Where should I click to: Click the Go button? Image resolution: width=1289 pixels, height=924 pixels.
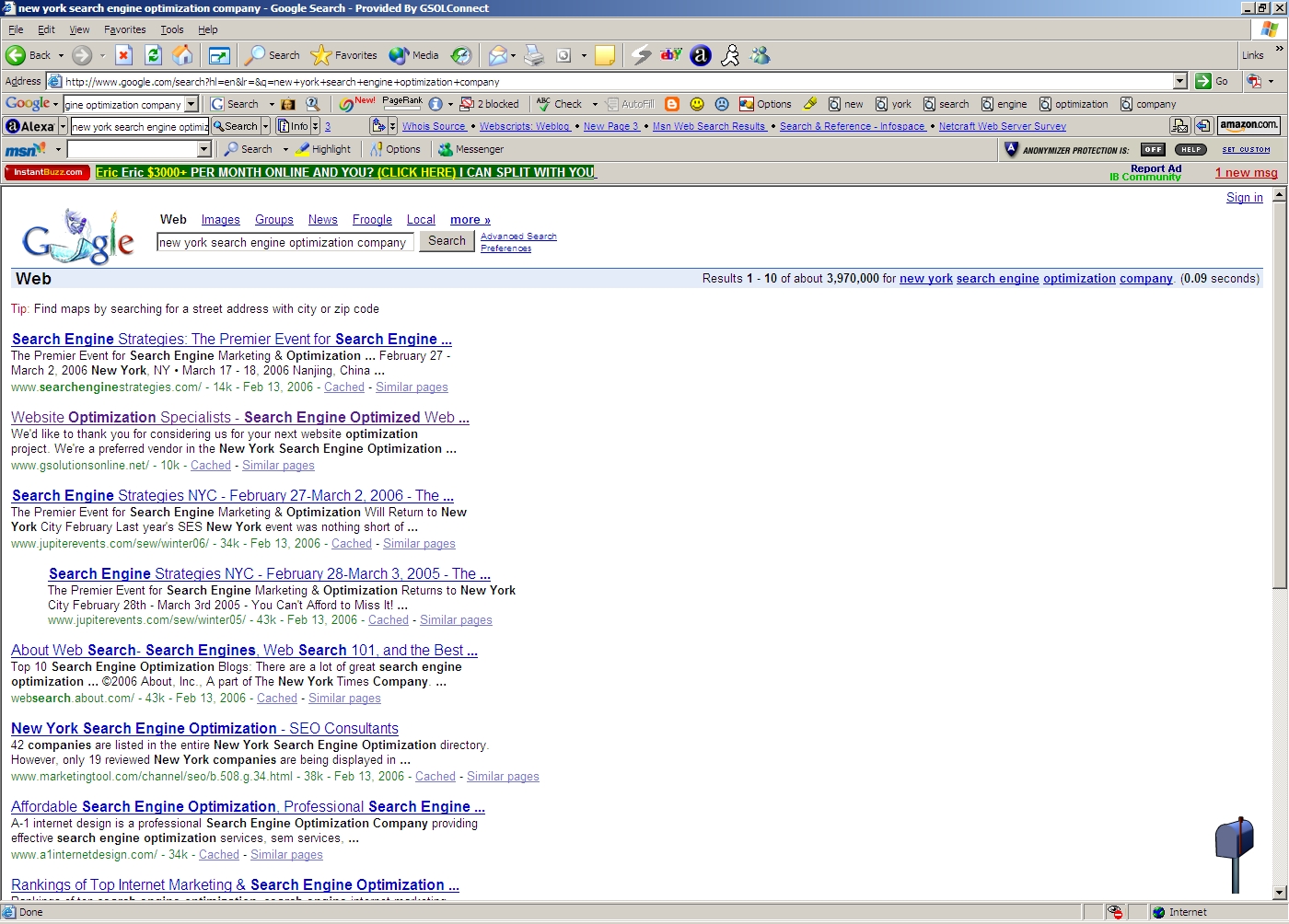(x=1212, y=81)
